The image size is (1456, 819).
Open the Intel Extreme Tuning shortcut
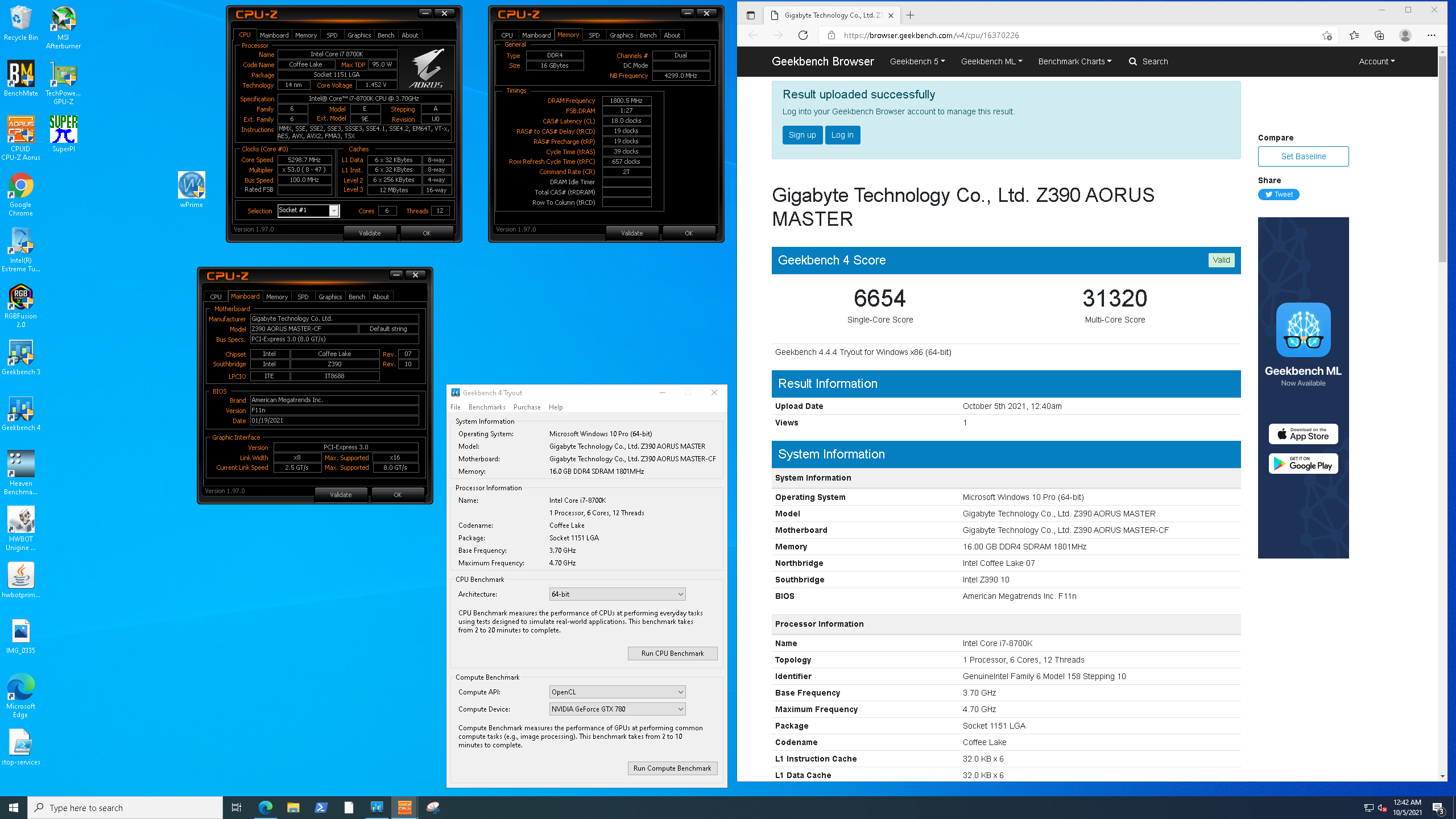pyautogui.click(x=20, y=250)
